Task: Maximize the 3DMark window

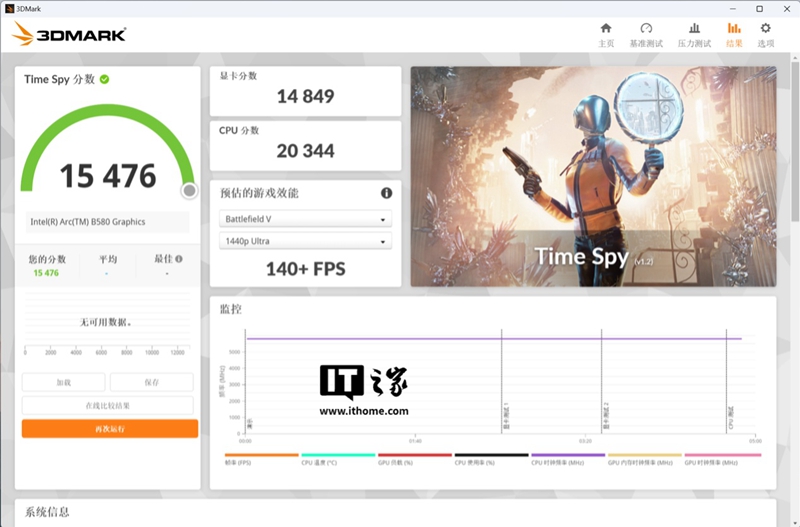Action: point(760,9)
